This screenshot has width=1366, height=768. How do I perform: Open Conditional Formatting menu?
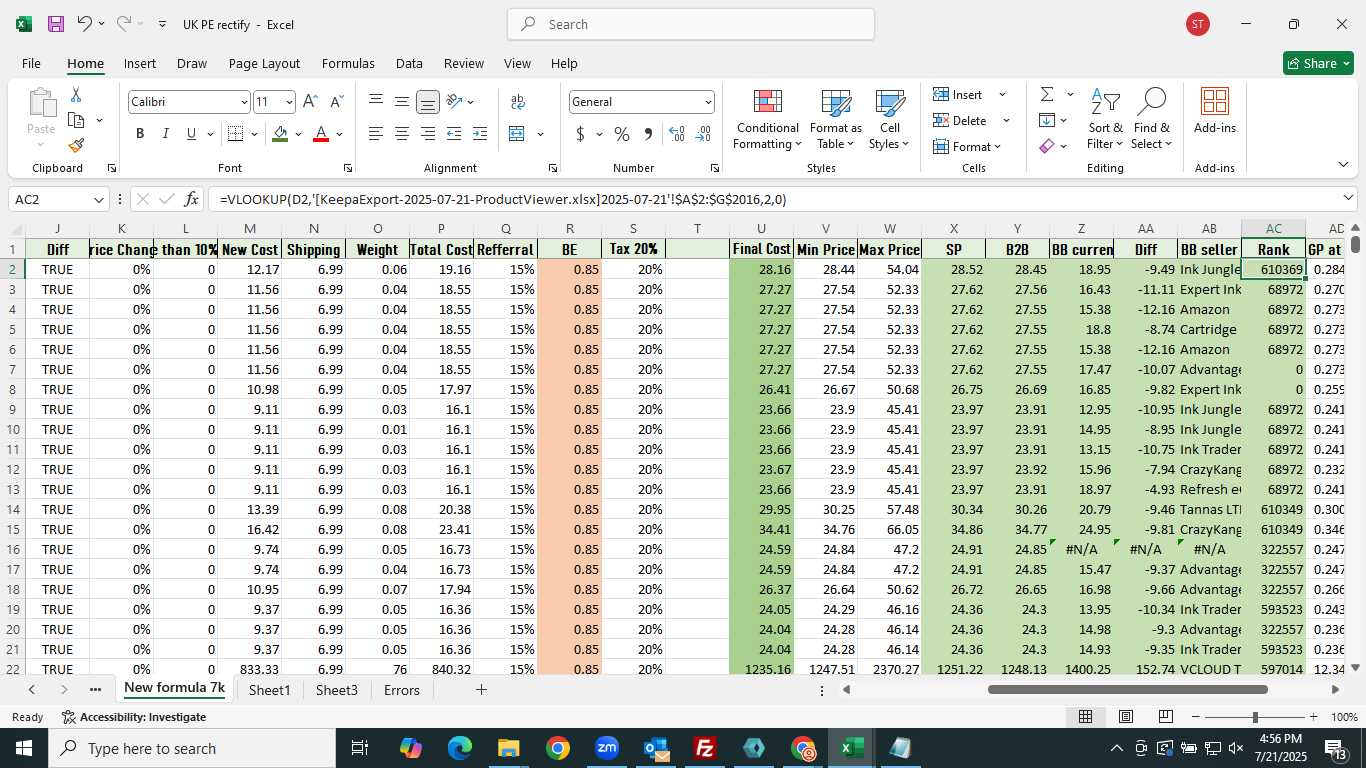click(x=767, y=120)
